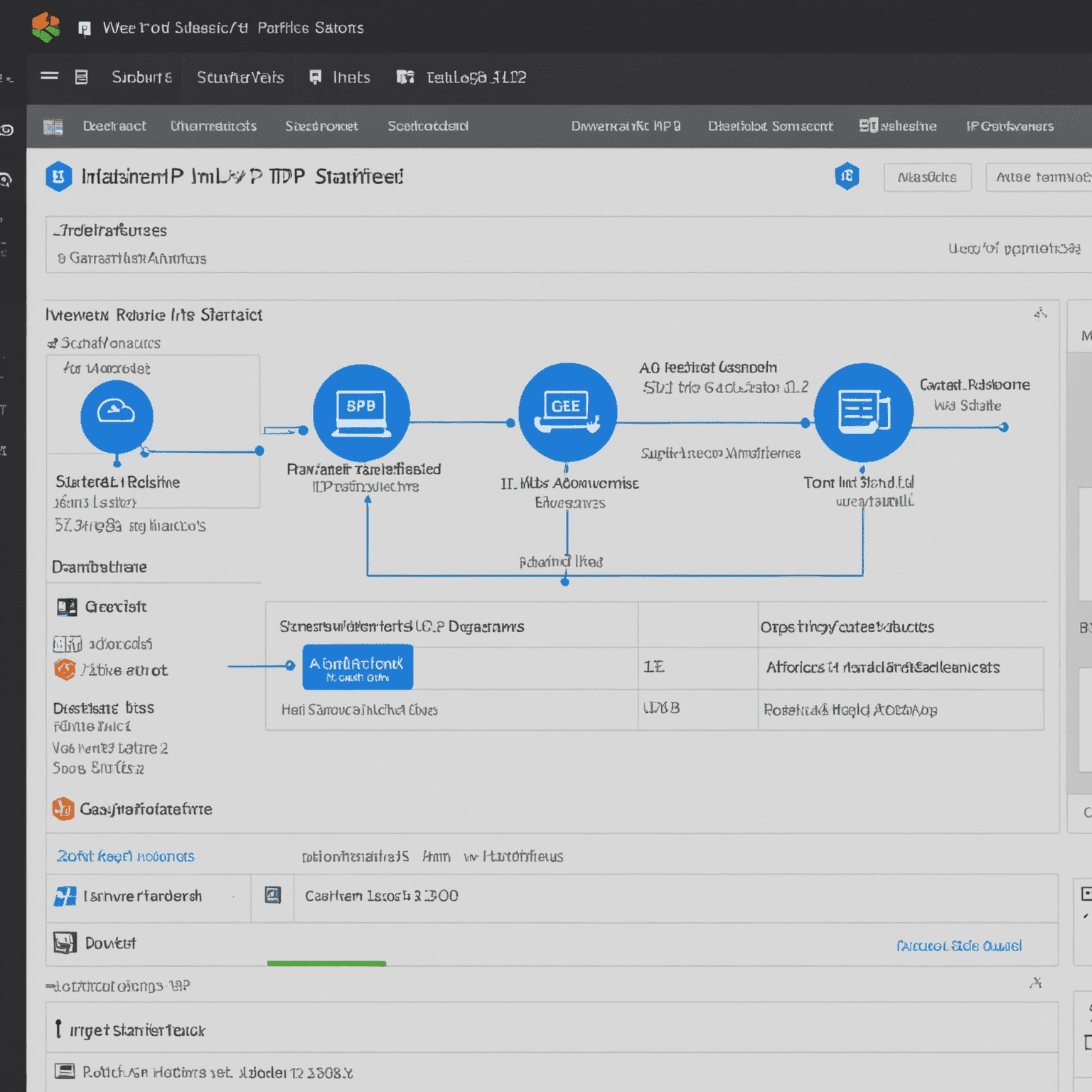Click the "Orps thncy/cuteet-tluctcs" column header
Viewport: 1092px width, 1092px height.
tap(847, 627)
